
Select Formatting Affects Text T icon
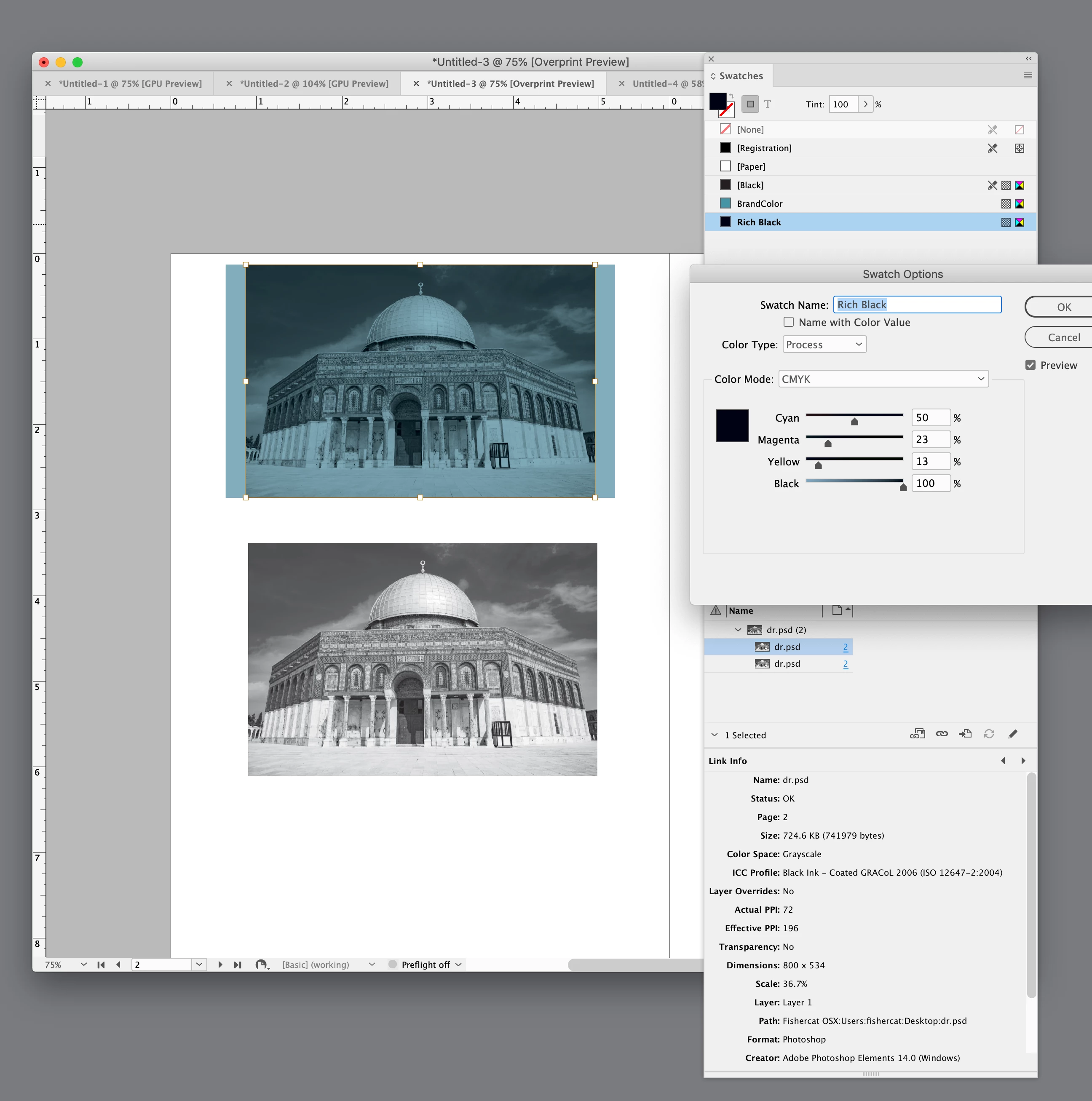[767, 104]
